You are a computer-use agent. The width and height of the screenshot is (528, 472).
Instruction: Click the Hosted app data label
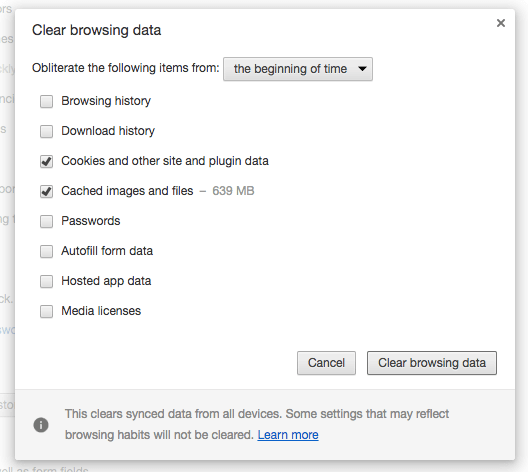(106, 281)
